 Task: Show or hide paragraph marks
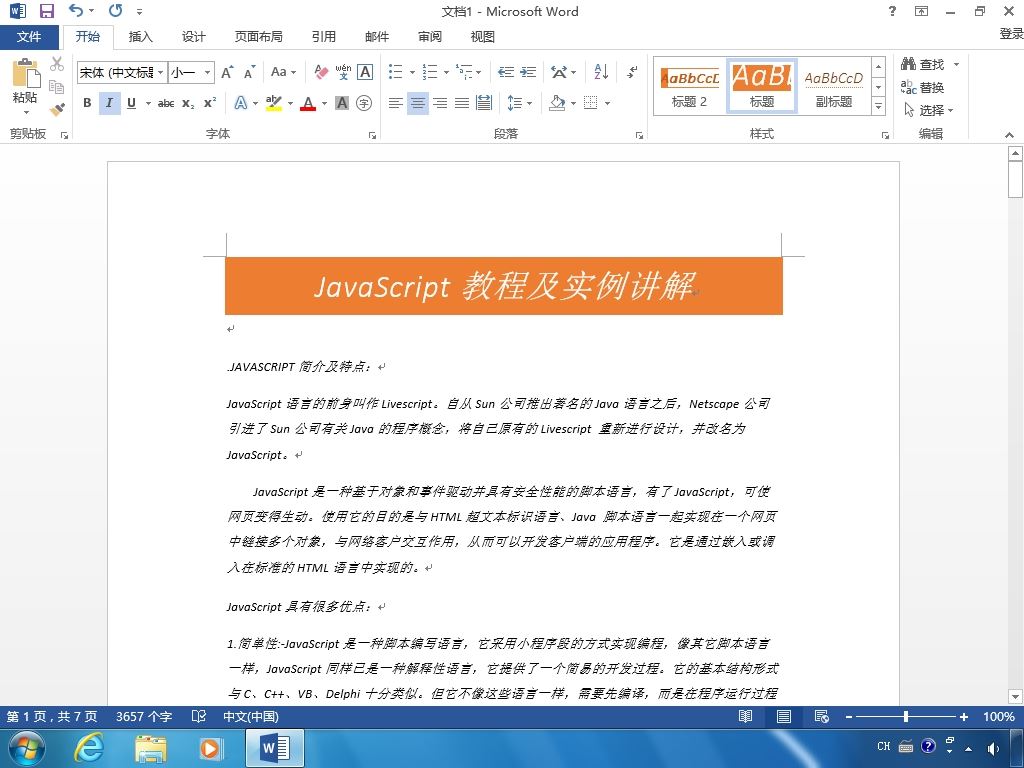[632, 72]
